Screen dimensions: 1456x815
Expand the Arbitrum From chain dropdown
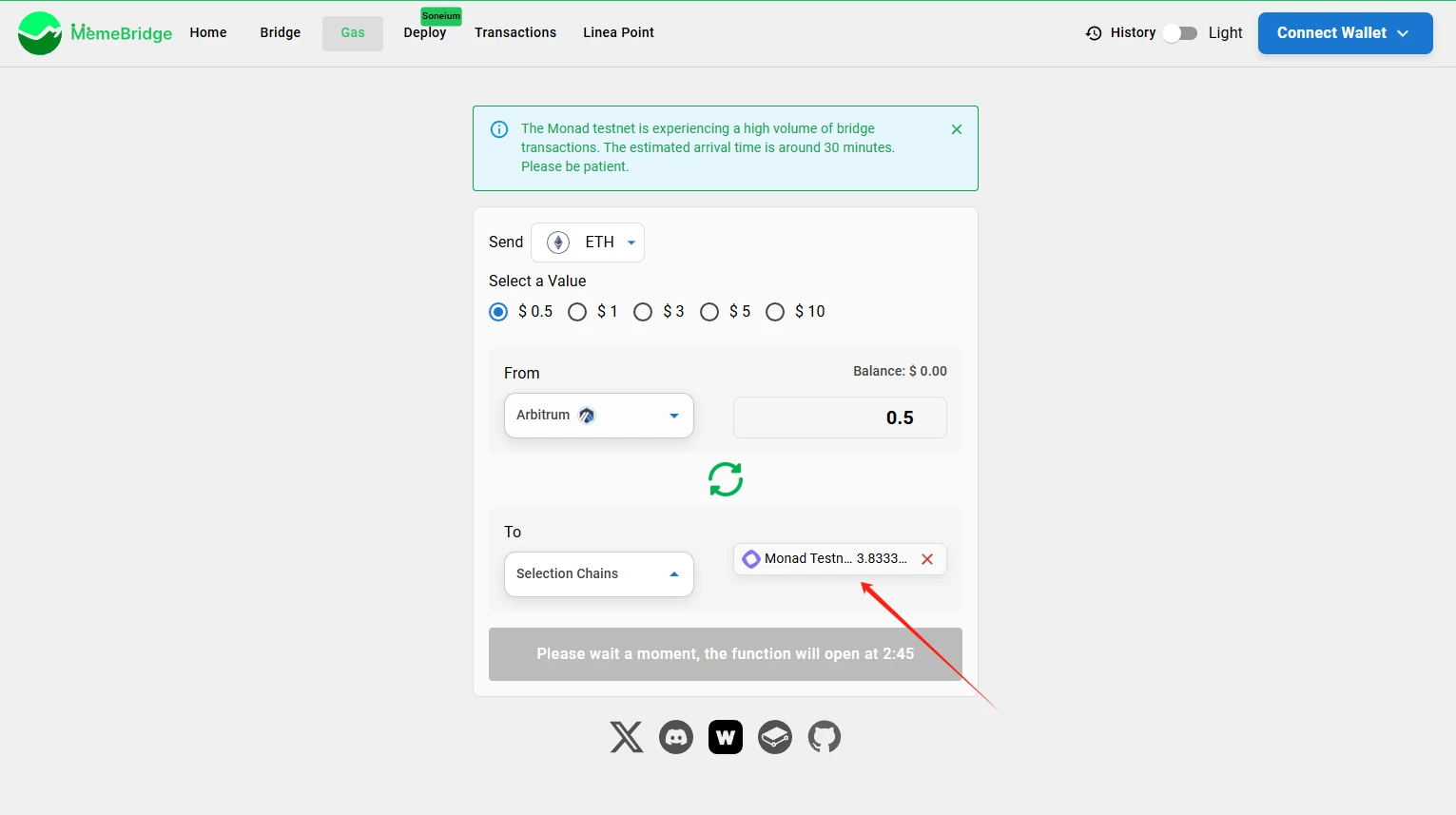click(x=598, y=416)
